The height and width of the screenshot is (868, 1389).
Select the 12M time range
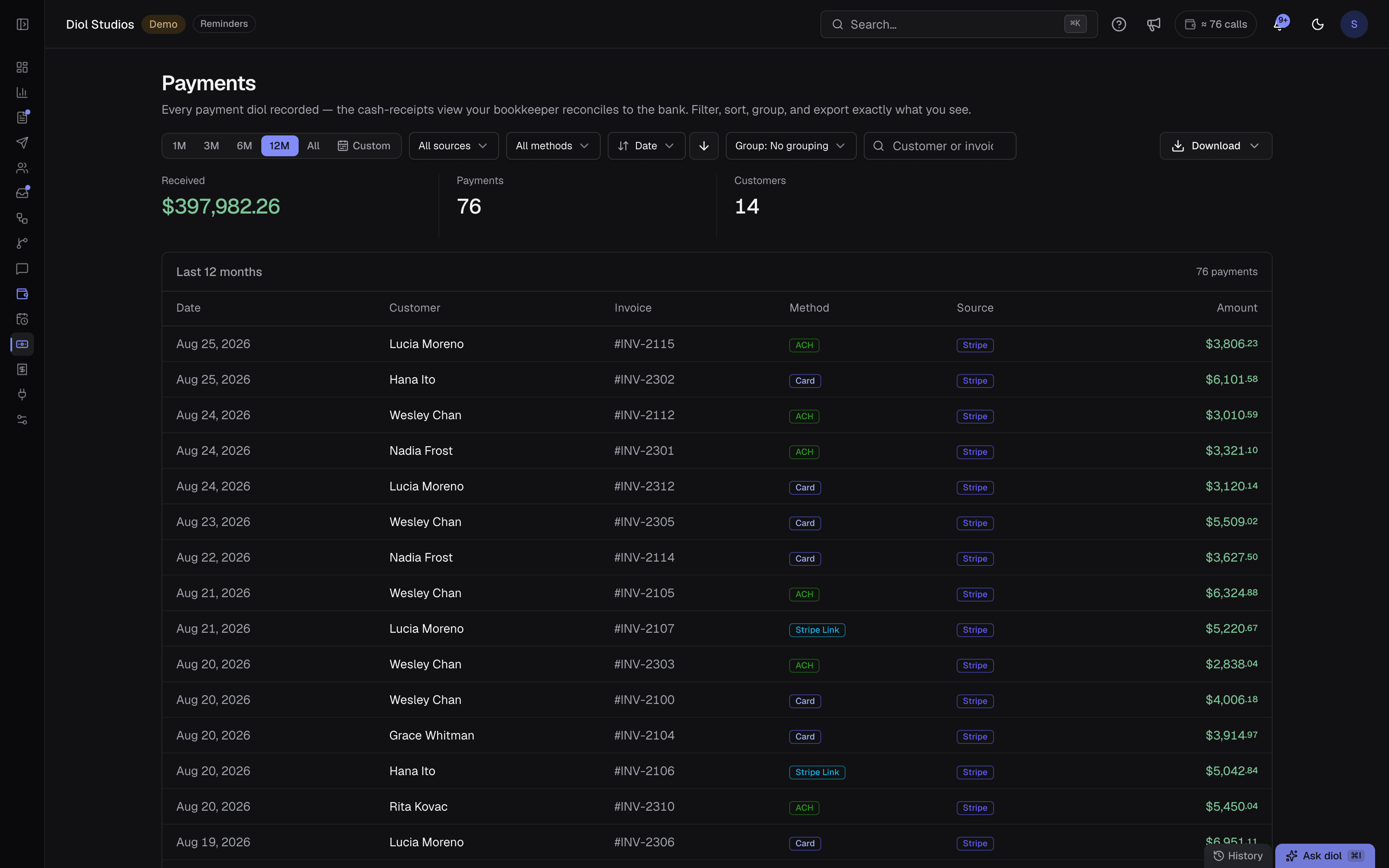[280, 146]
